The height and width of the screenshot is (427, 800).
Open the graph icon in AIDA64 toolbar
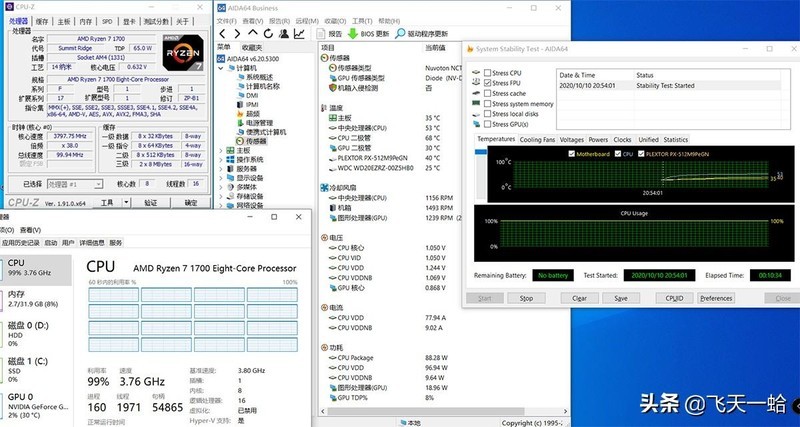(299, 34)
